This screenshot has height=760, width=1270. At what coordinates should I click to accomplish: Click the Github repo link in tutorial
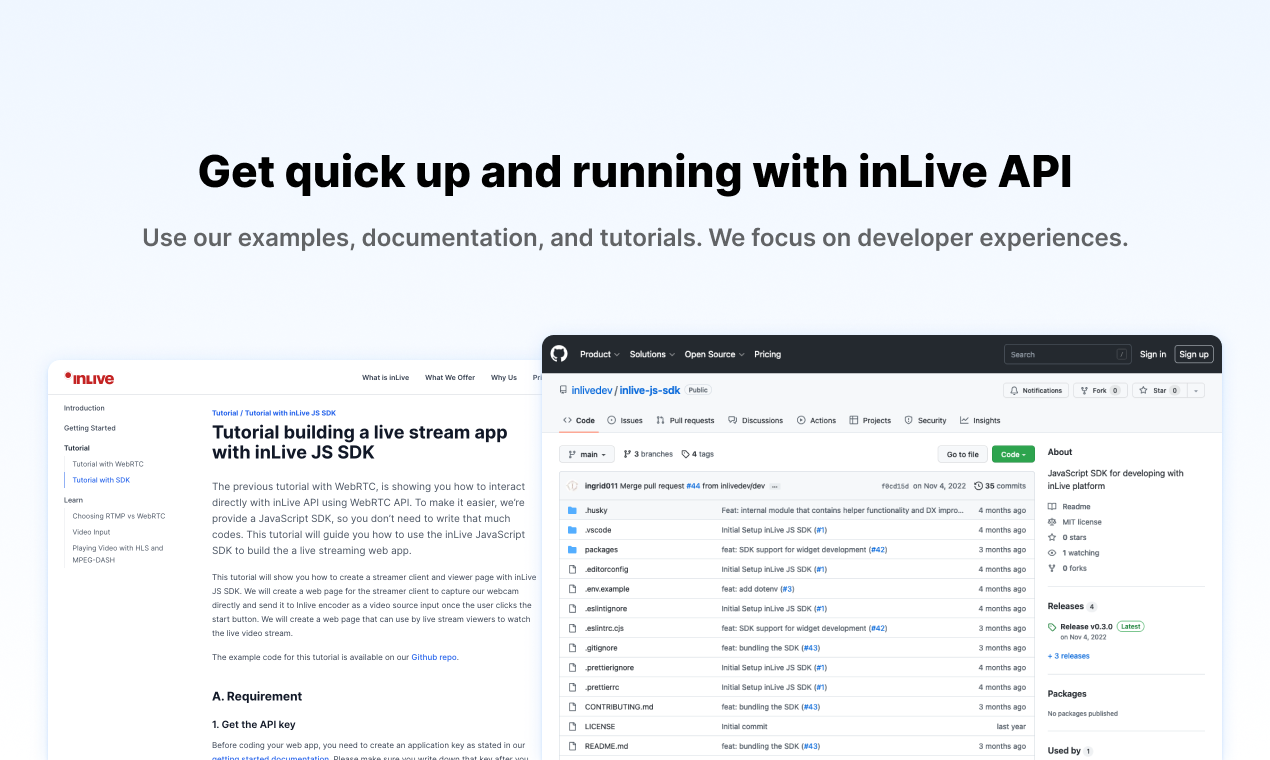pos(434,657)
